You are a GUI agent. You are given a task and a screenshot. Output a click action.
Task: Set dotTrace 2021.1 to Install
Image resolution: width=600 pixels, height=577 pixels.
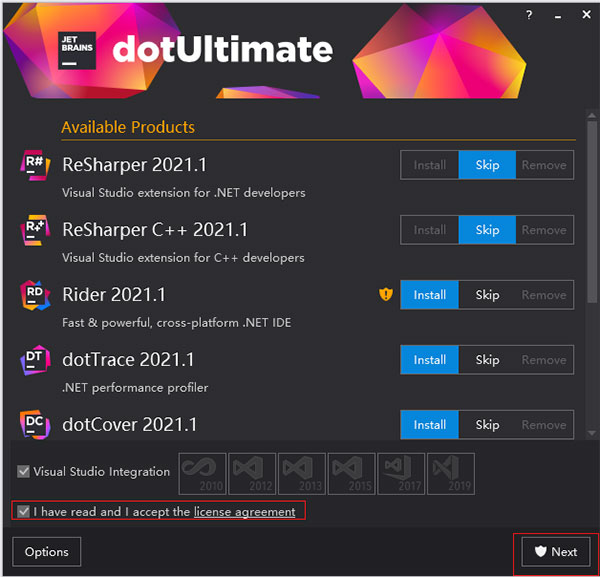pos(430,360)
